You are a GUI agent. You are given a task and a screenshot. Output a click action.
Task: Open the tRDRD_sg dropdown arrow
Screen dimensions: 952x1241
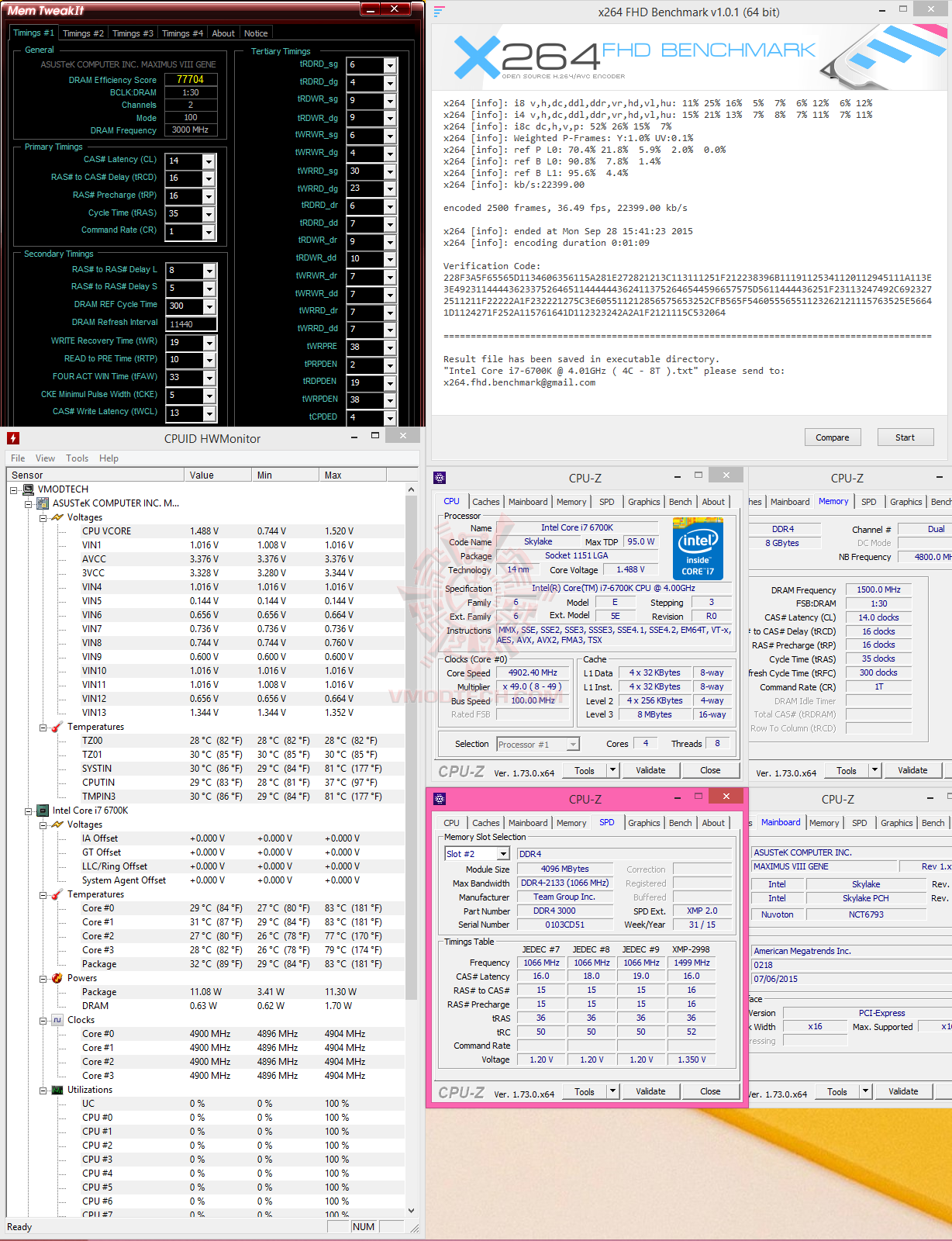pyautogui.click(x=390, y=66)
